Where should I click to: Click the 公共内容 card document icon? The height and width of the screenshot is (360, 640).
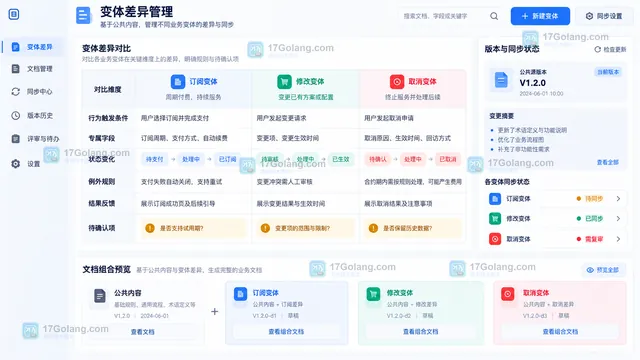pos(100,296)
